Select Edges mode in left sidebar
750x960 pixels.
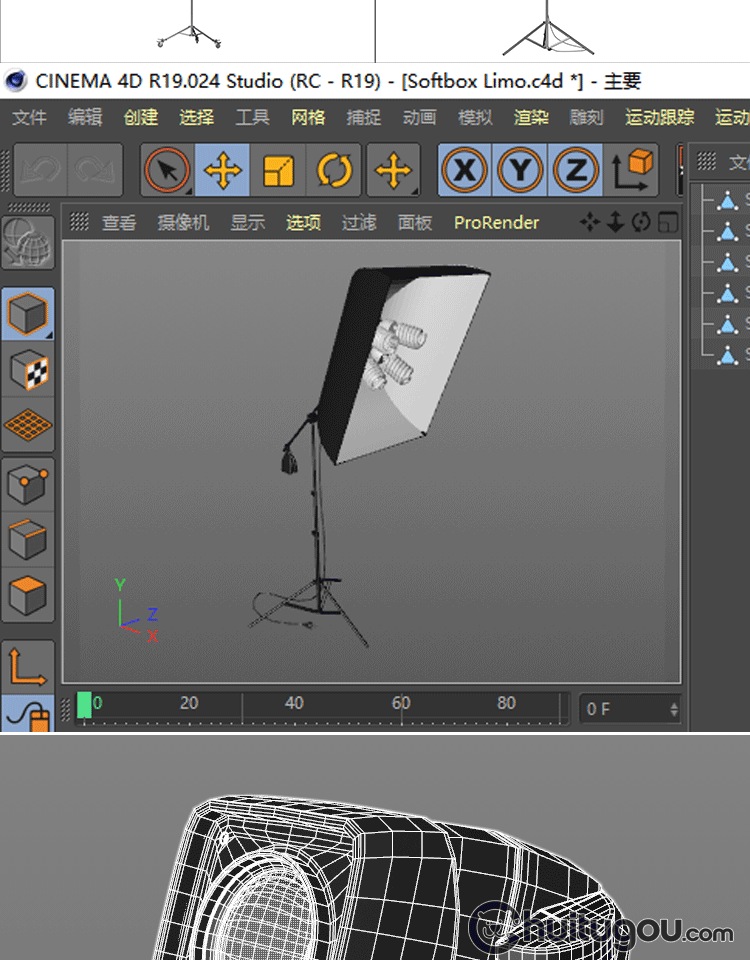[x=28, y=540]
